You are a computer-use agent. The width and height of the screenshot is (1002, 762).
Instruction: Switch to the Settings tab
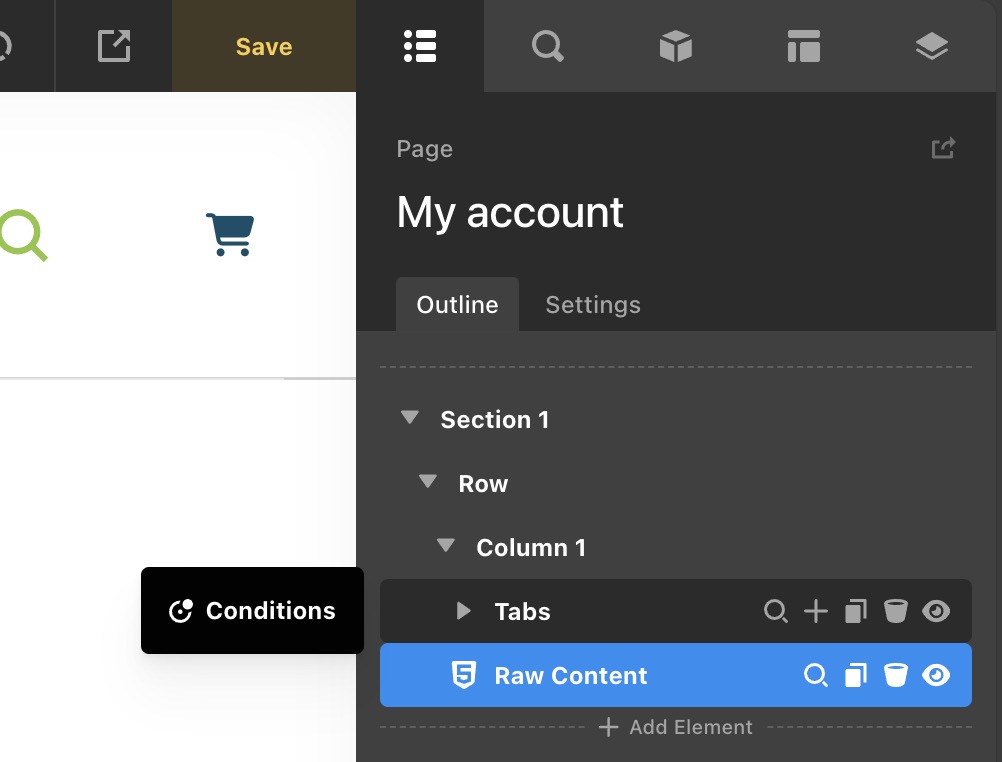point(592,305)
